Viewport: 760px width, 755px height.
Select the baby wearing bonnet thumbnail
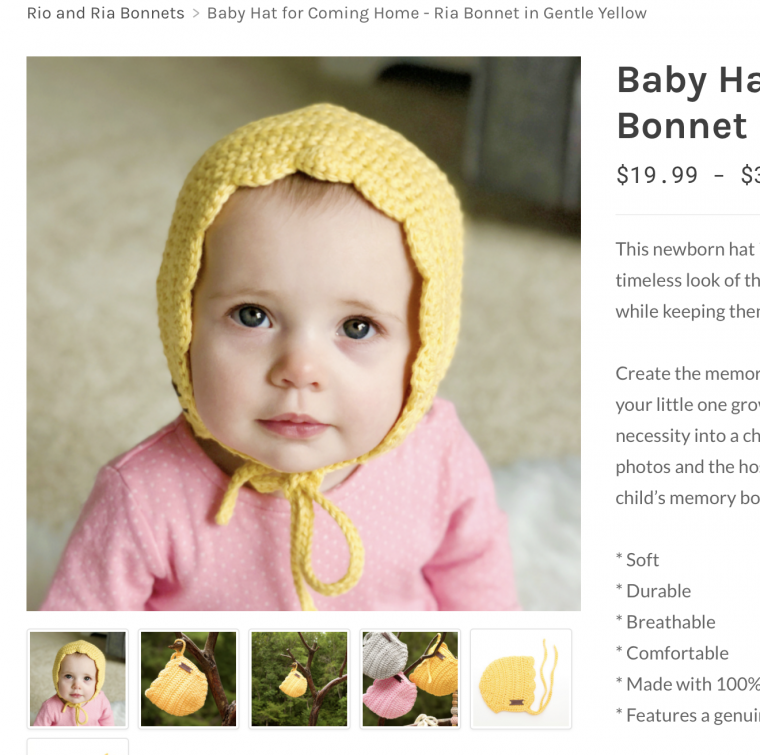coord(78,678)
